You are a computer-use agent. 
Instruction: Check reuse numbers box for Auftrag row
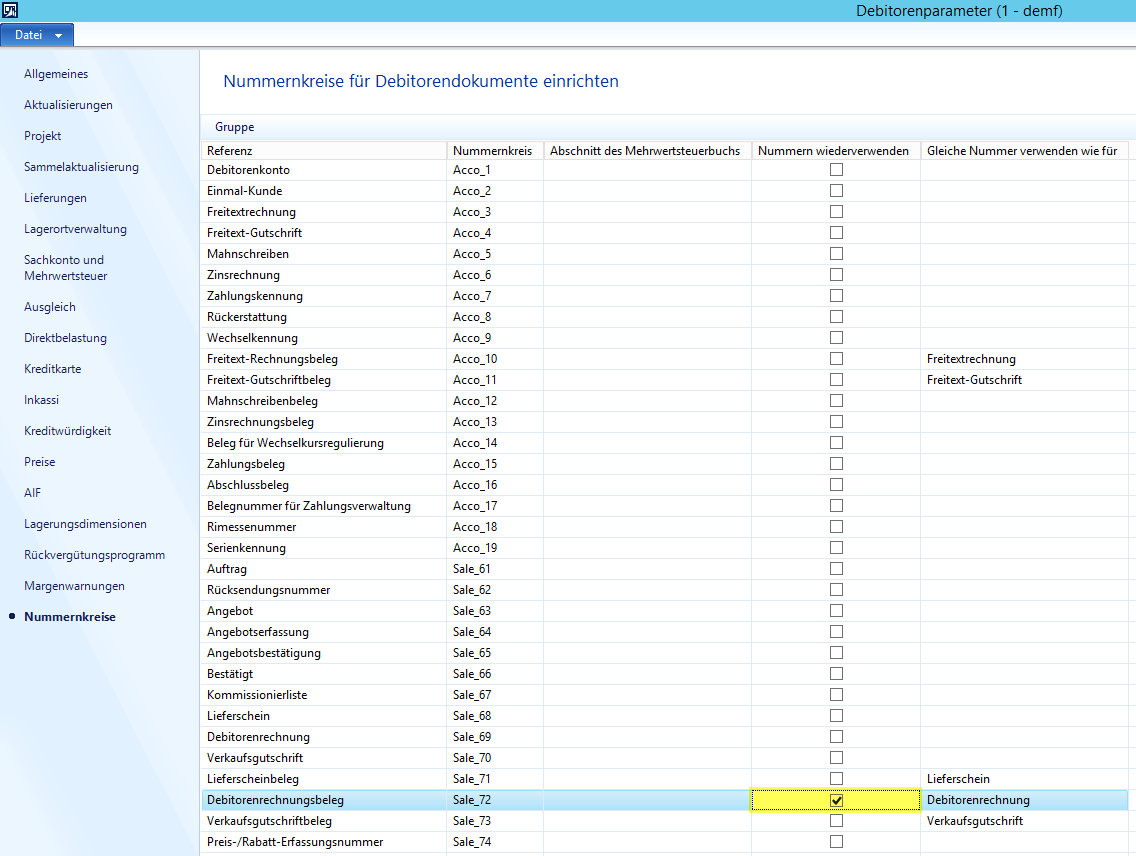pyautogui.click(x=836, y=569)
